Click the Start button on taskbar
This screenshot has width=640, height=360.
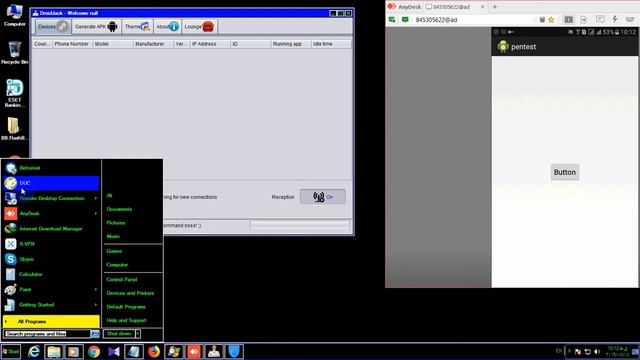(11, 351)
